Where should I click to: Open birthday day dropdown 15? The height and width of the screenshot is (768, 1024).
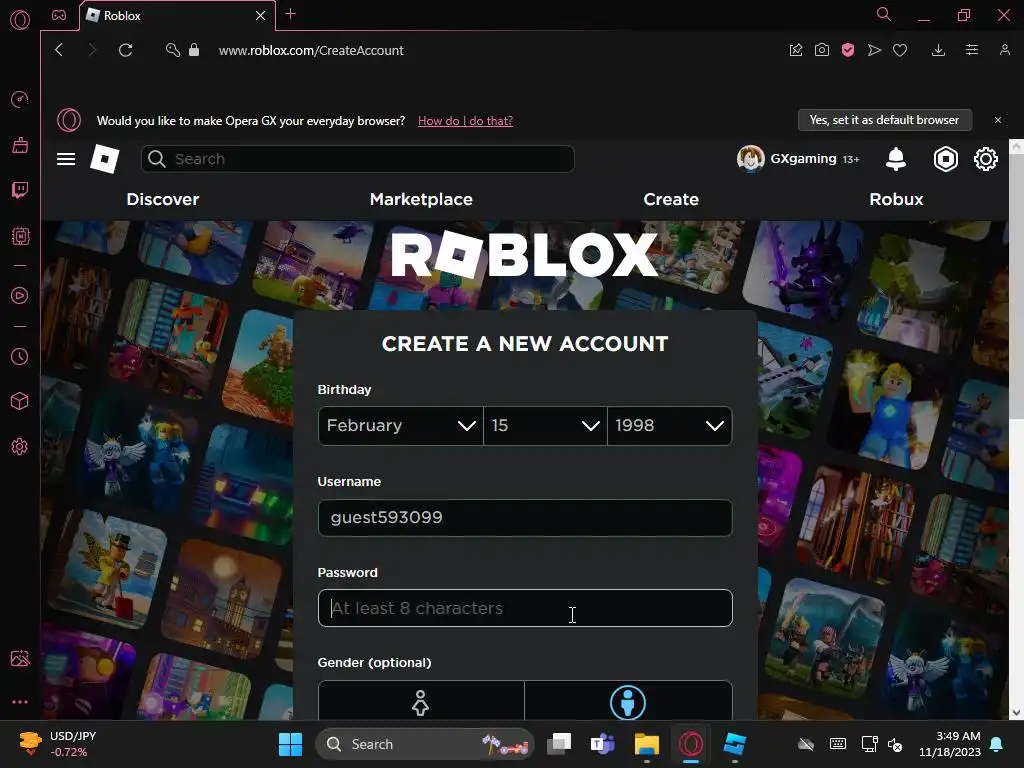click(x=545, y=426)
